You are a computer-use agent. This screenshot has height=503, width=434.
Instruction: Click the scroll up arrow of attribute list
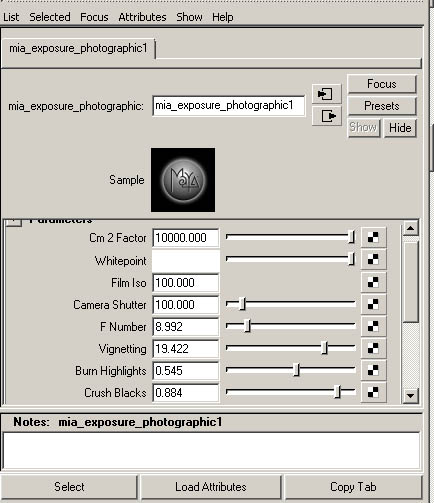click(410, 228)
